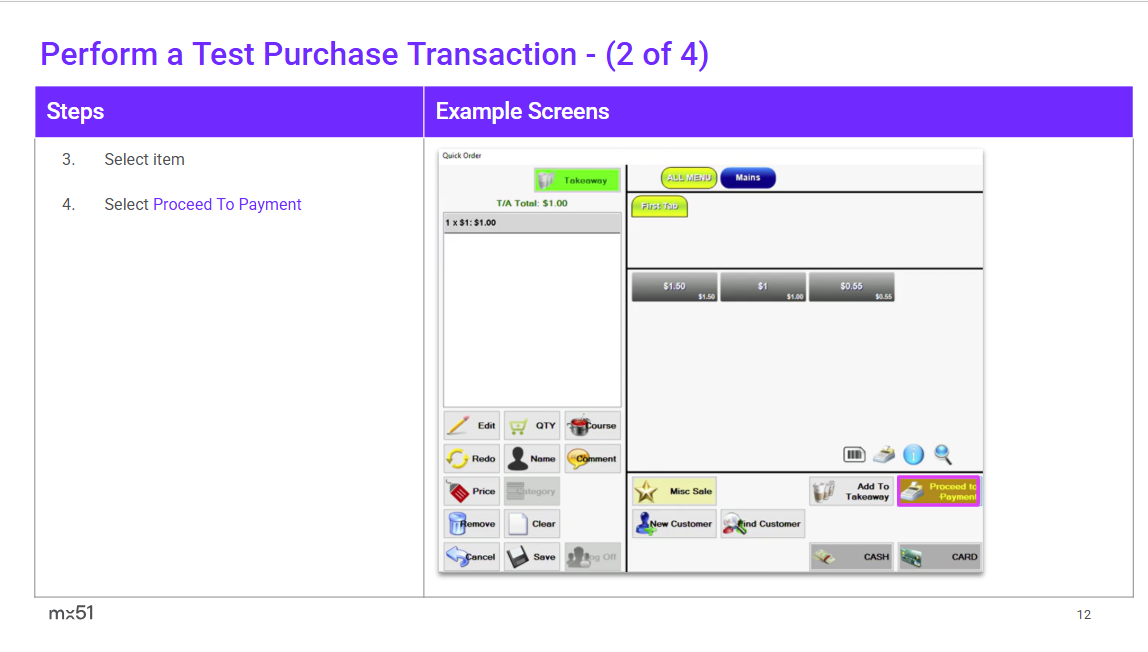The image size is (1148, 652).
Task: Click the Redo arrows button
Action: click(471, 458)
